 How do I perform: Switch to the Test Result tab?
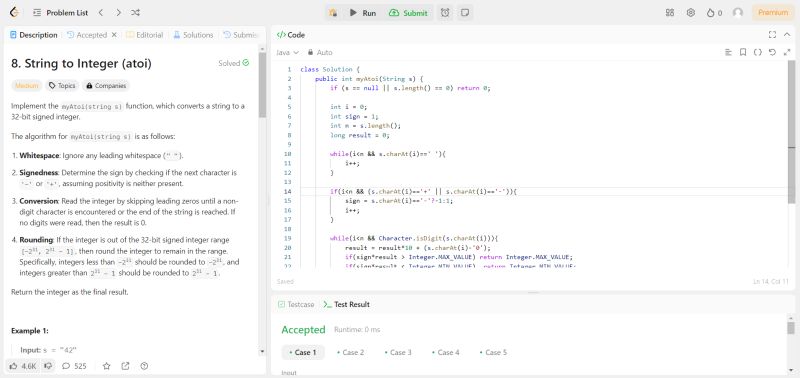point(347,304)
